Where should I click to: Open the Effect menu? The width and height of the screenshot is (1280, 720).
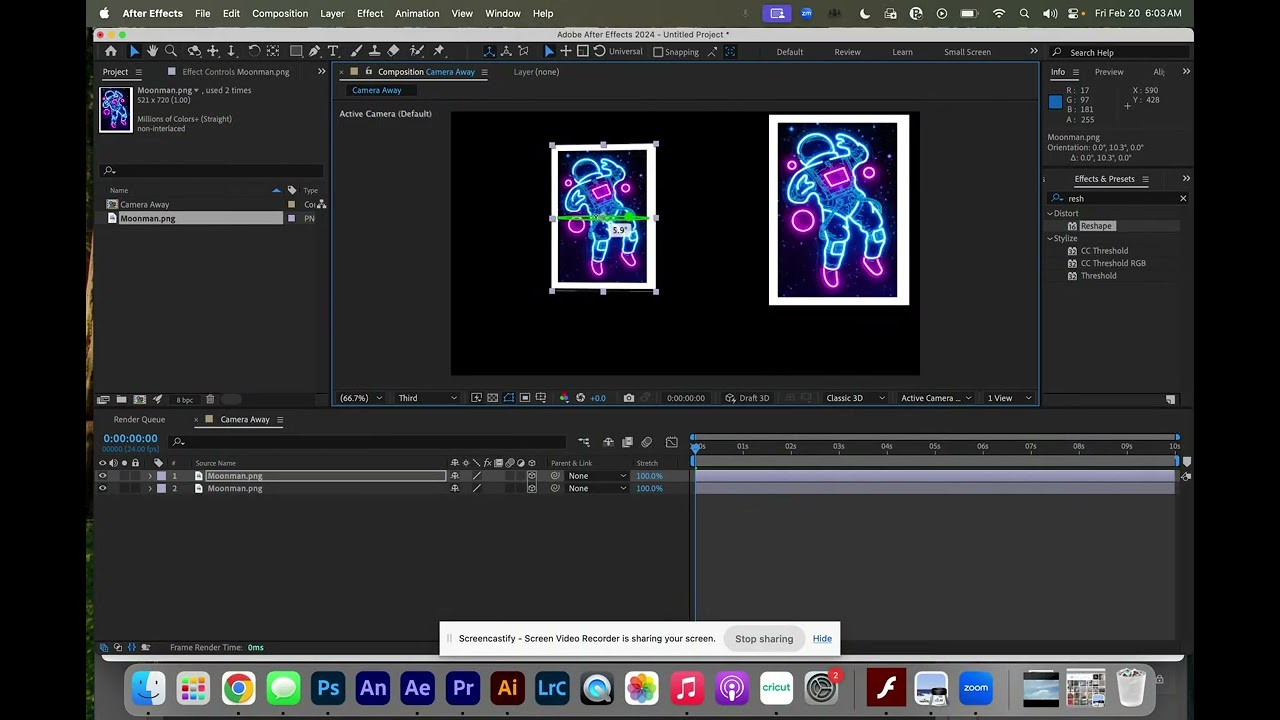[x=370, y=14]
